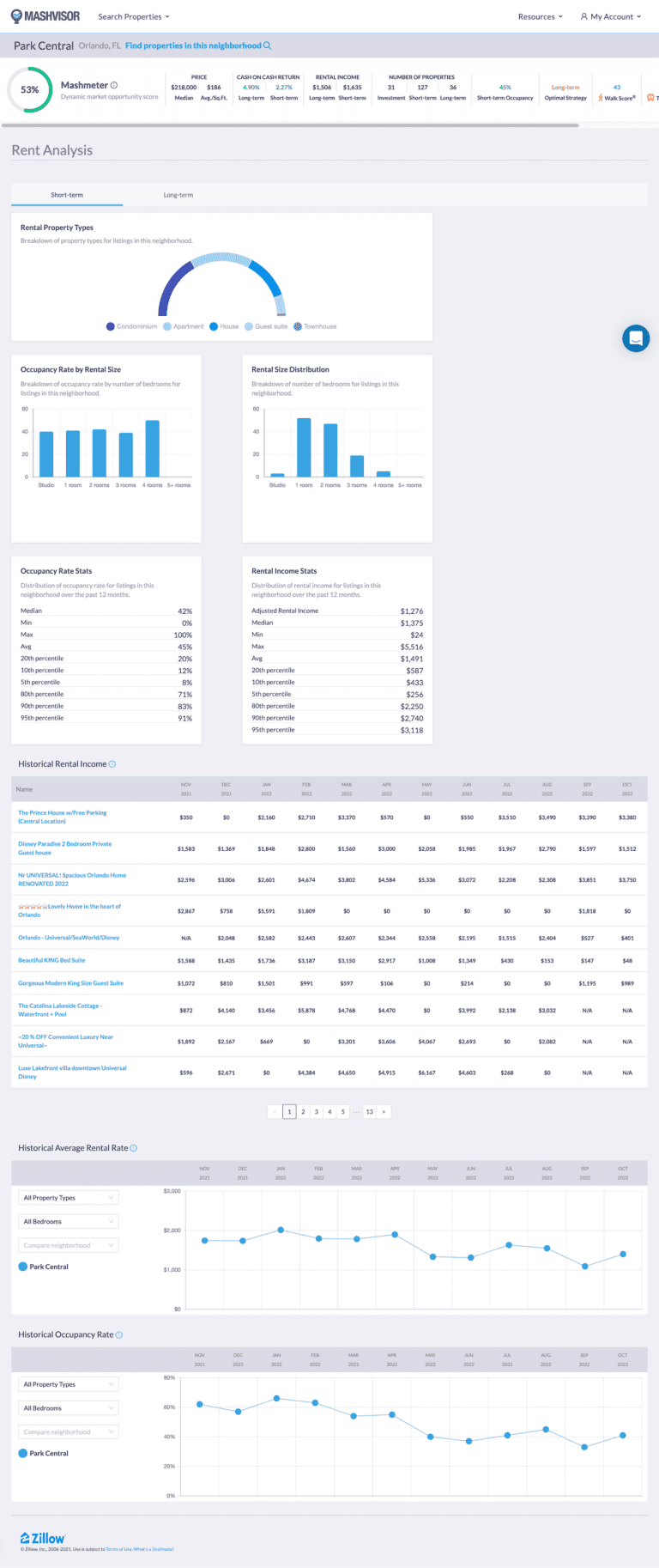Open the My Account menu
659x1568 pixels.
pyautogui.click(x=611, y=16)
